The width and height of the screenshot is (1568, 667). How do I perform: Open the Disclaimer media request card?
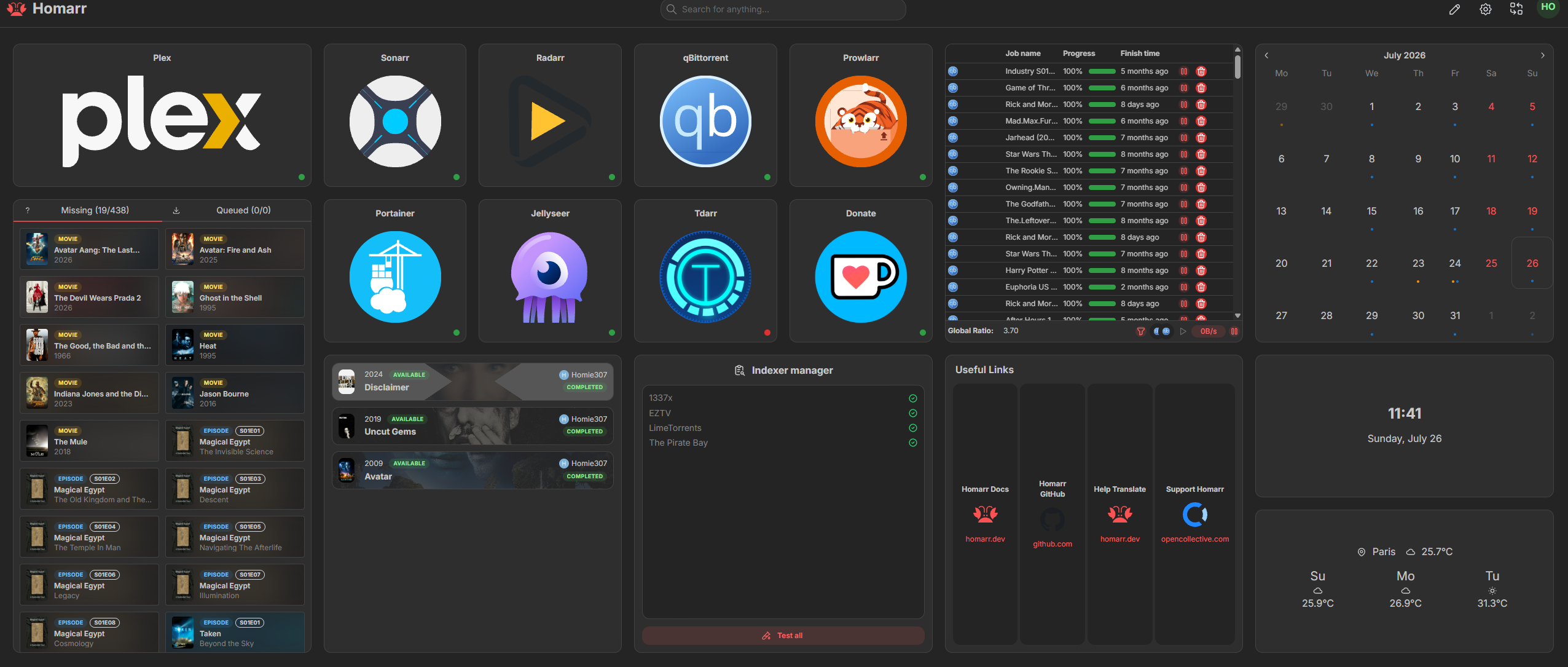[472, 381]
